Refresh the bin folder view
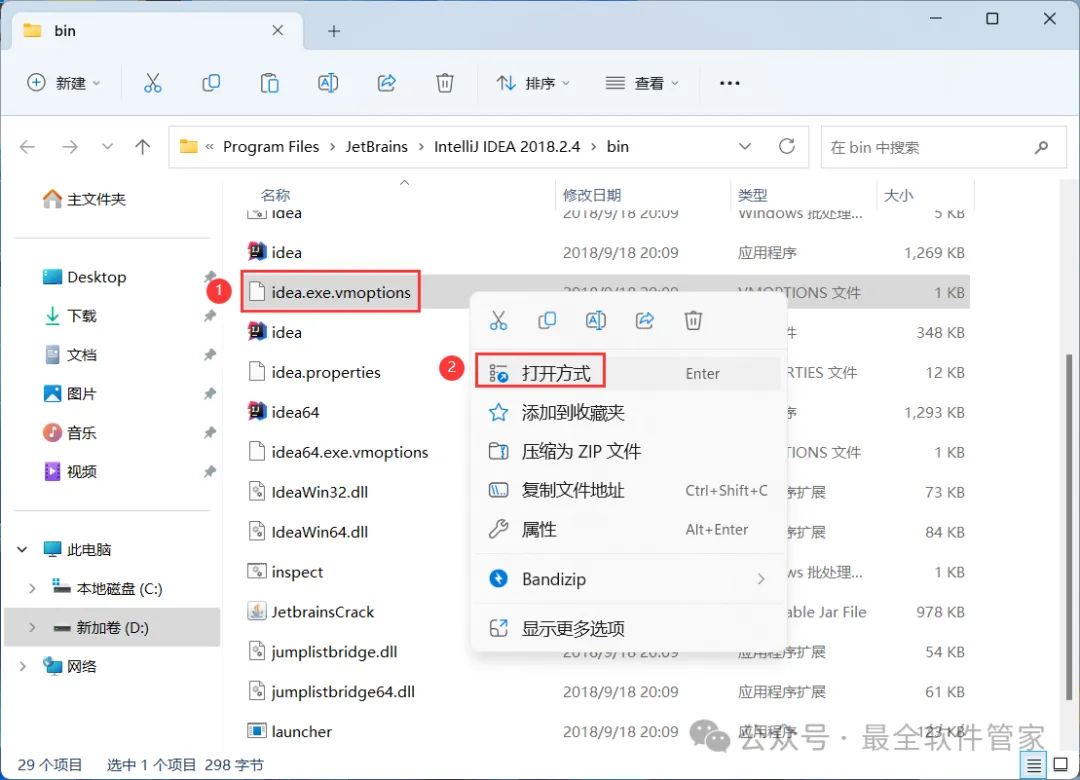1080x780 pixels. click(787, 146)
